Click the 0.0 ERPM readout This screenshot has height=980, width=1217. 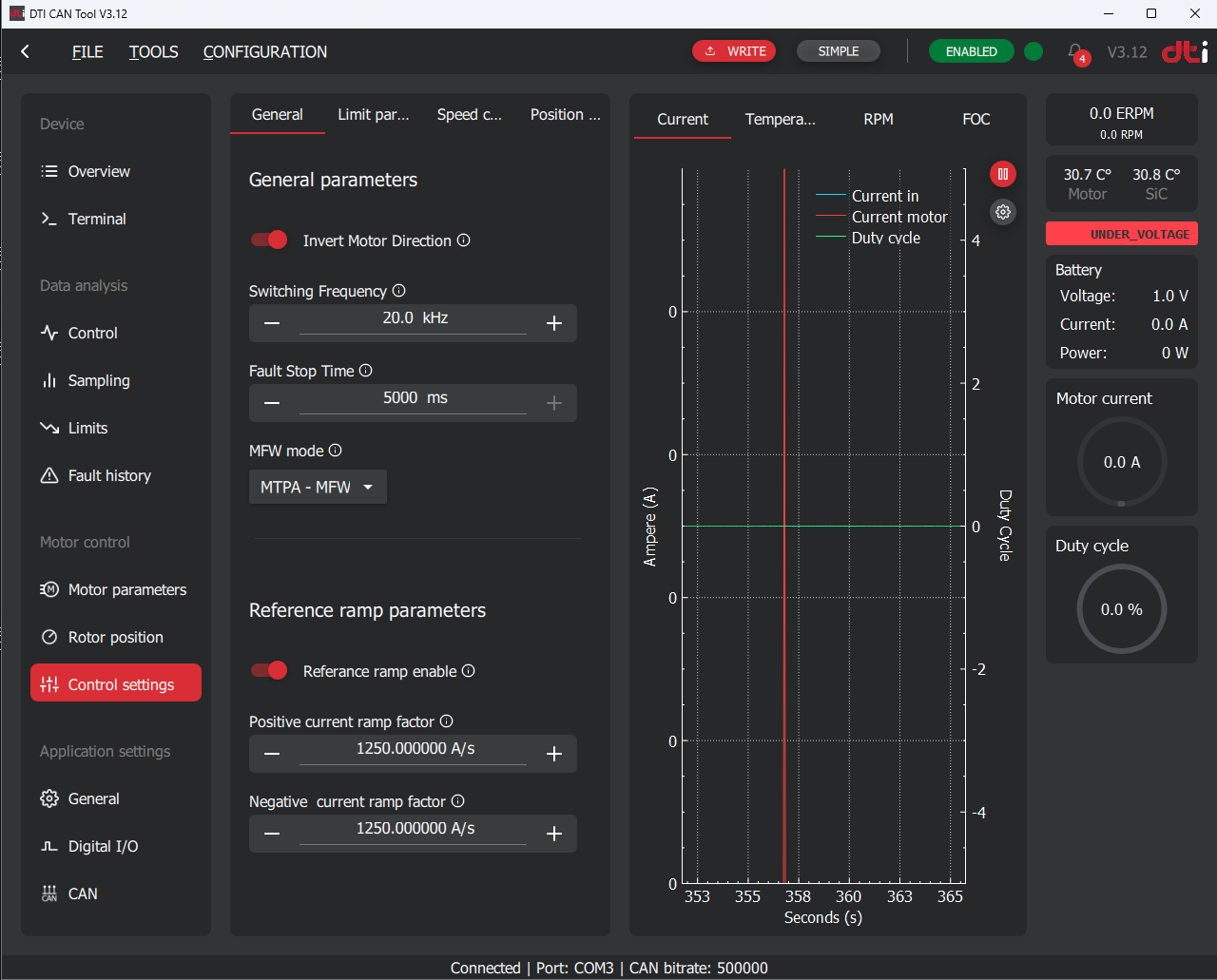(x=1122, y=113)
